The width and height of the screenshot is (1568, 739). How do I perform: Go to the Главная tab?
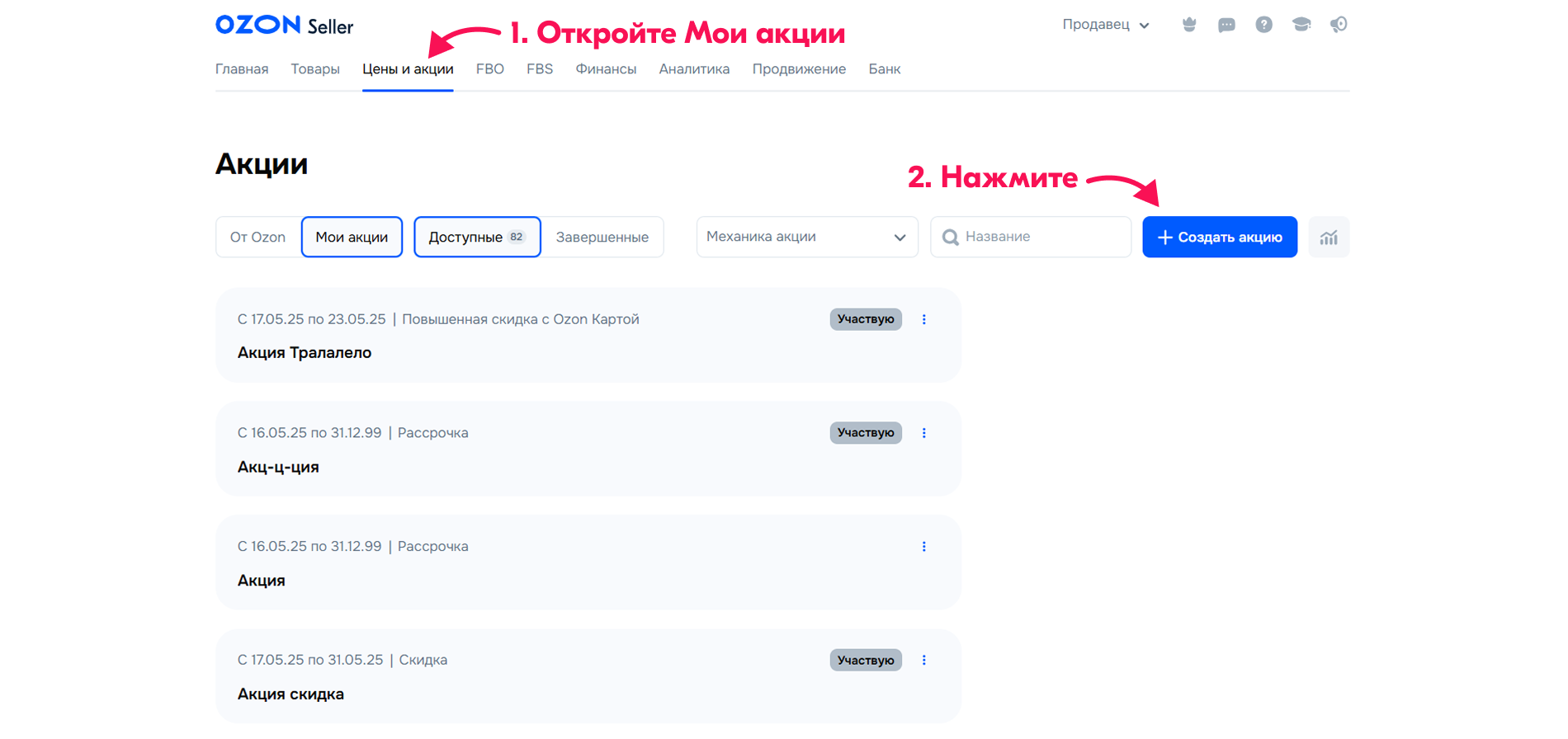[242, 69]
